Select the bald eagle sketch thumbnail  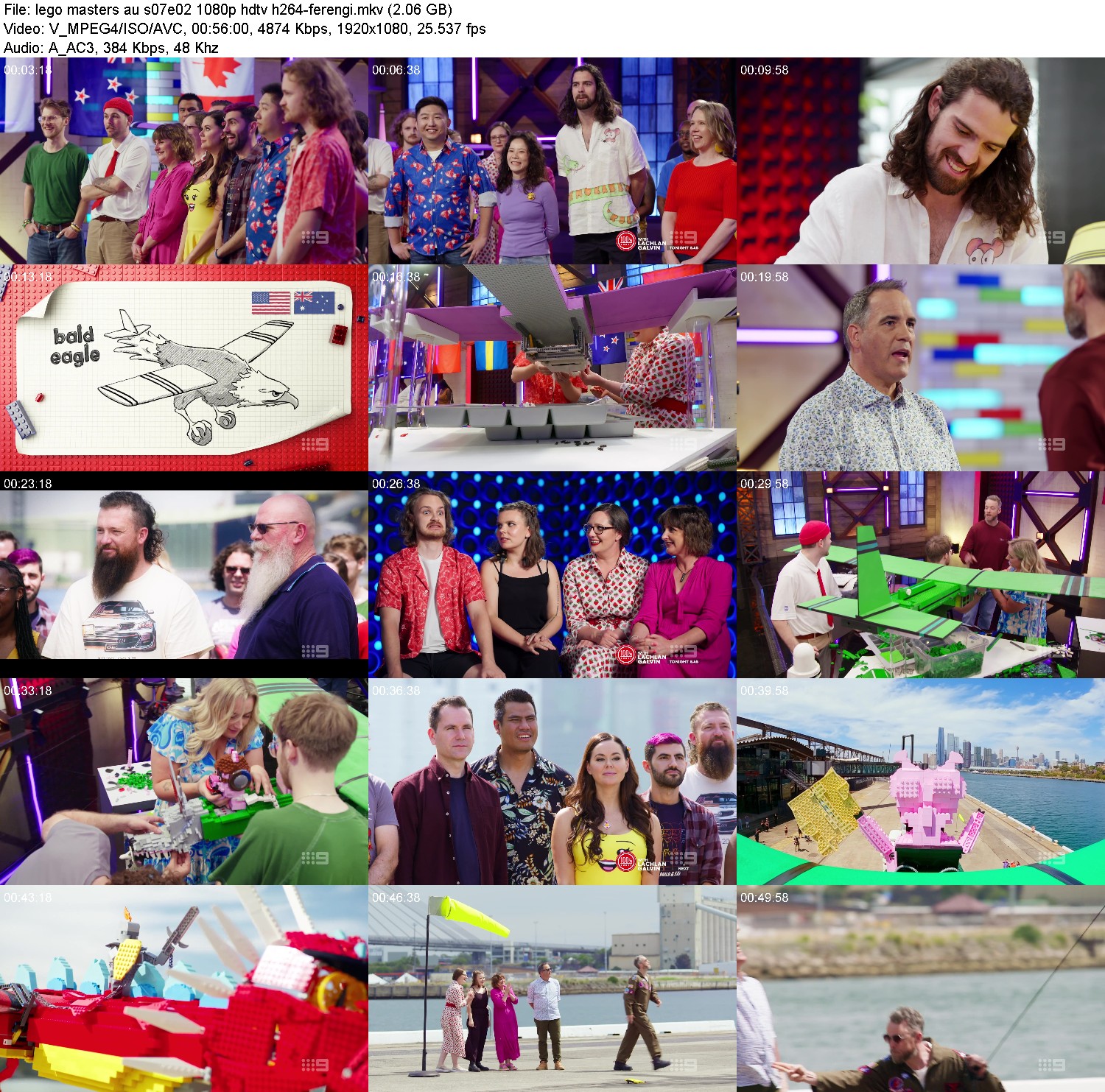[184, 368]
